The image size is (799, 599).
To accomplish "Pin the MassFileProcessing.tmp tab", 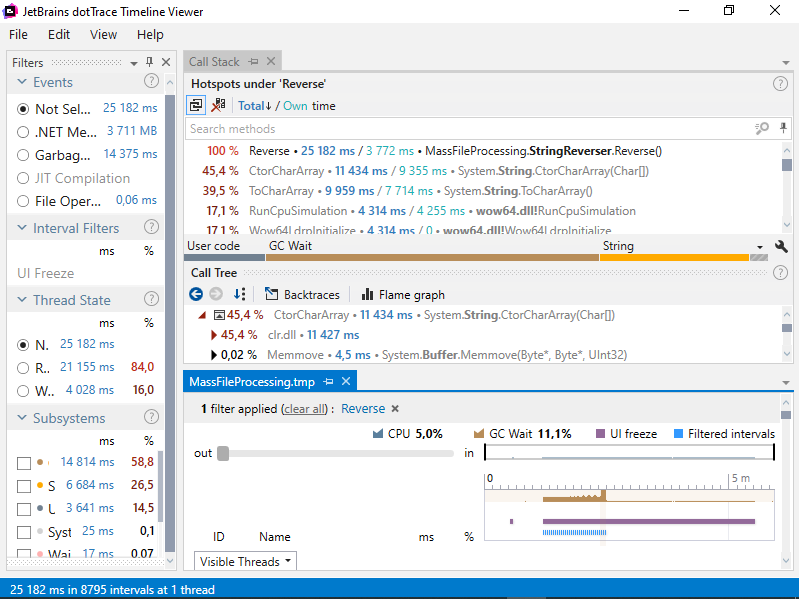I will [329, 382].
